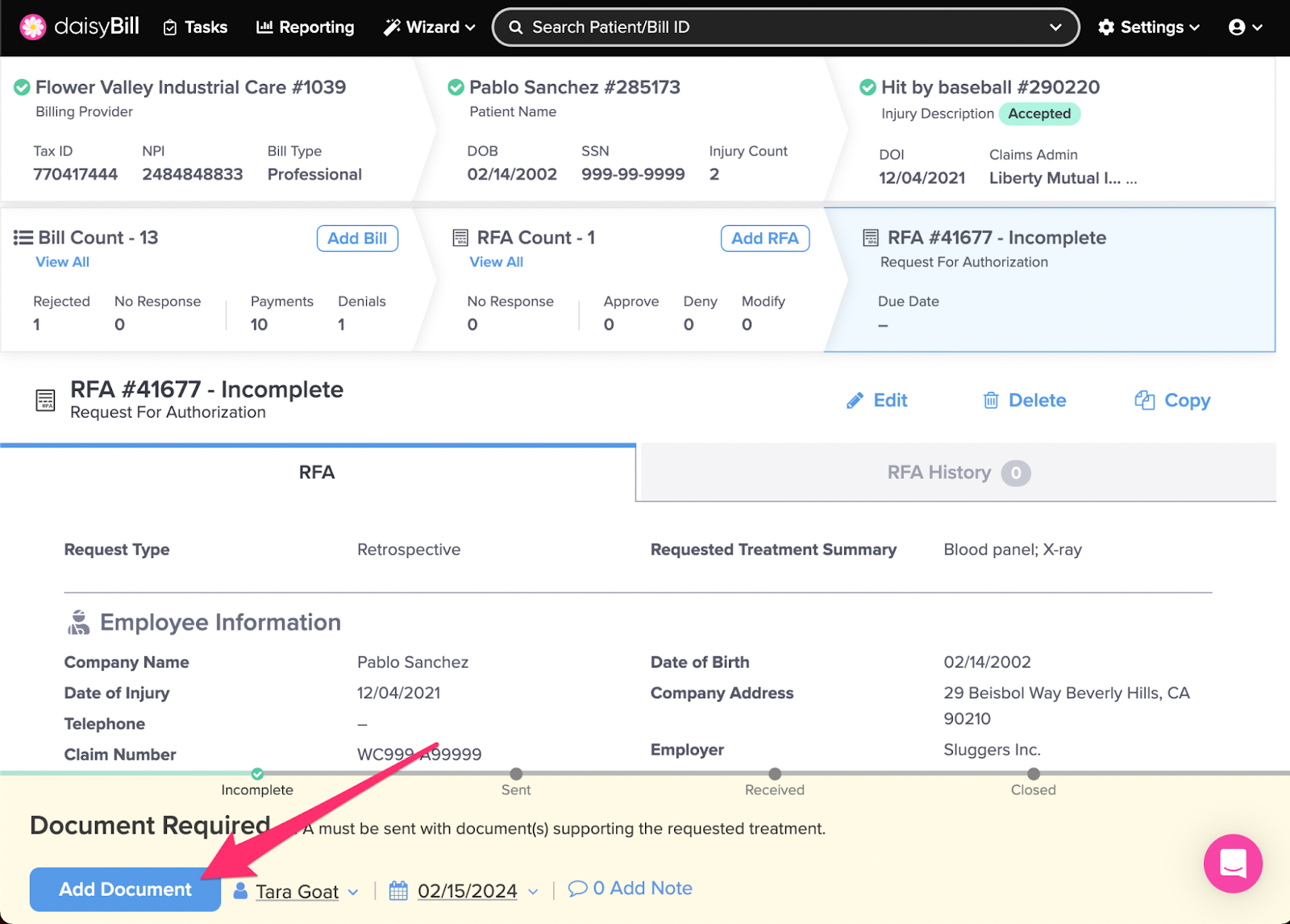Switch to the RFA tab
This screenshot has height=924, width=1290.
(318, 472)
